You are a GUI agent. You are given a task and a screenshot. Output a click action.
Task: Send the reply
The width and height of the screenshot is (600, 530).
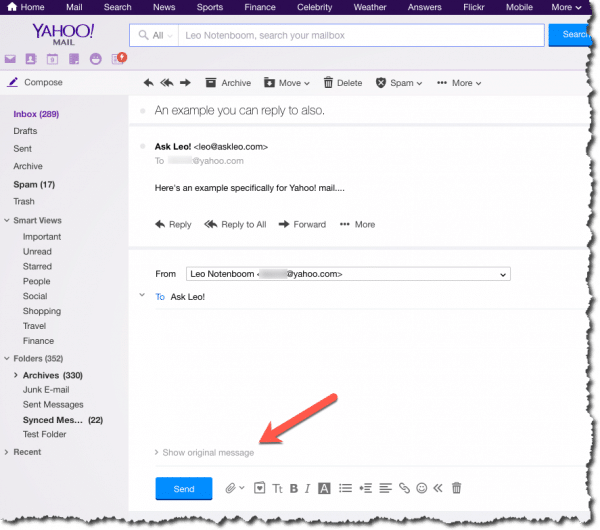(184, 489)
